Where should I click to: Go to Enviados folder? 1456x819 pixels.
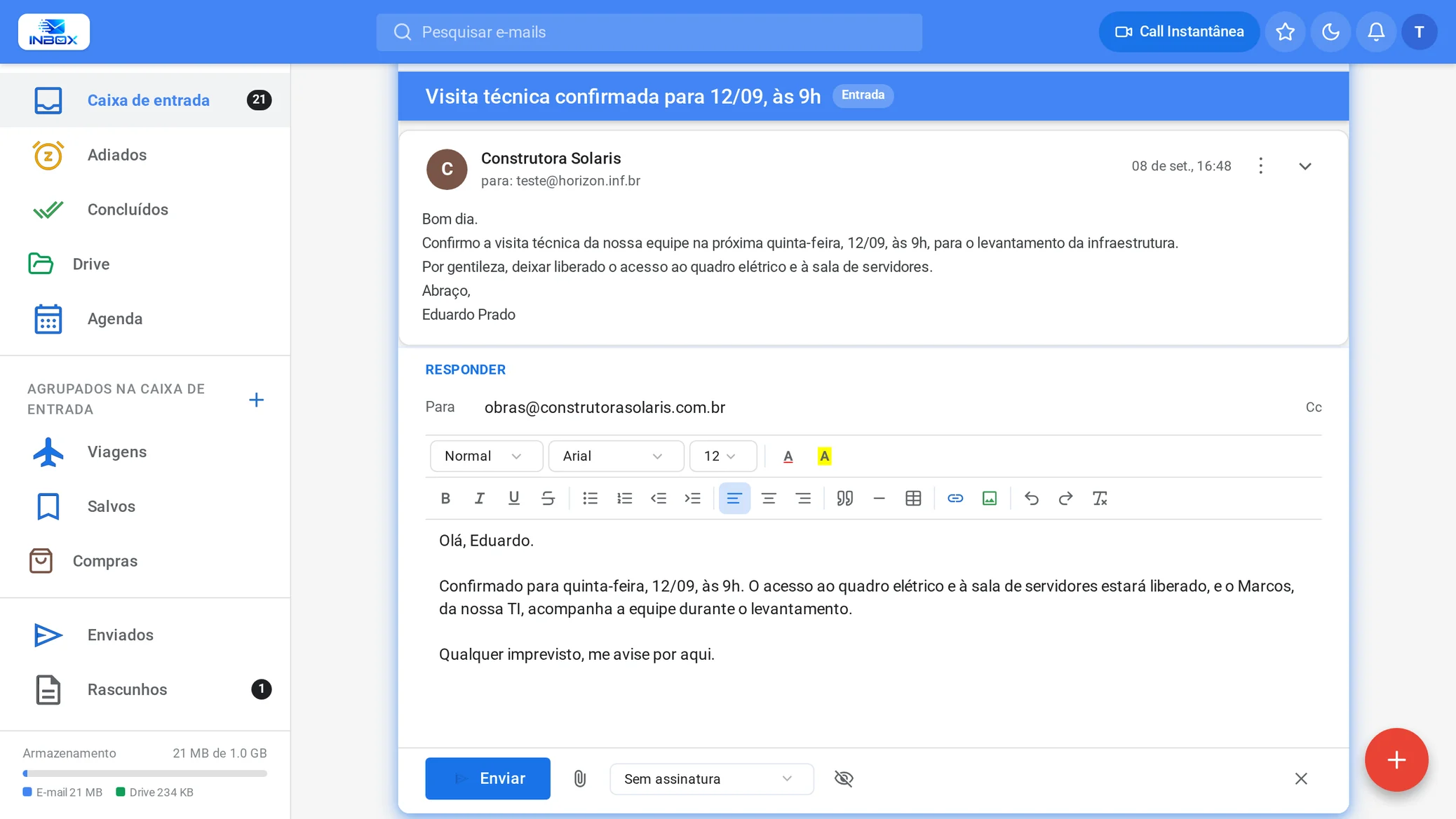pyautogui.click(x=145, y=635)
